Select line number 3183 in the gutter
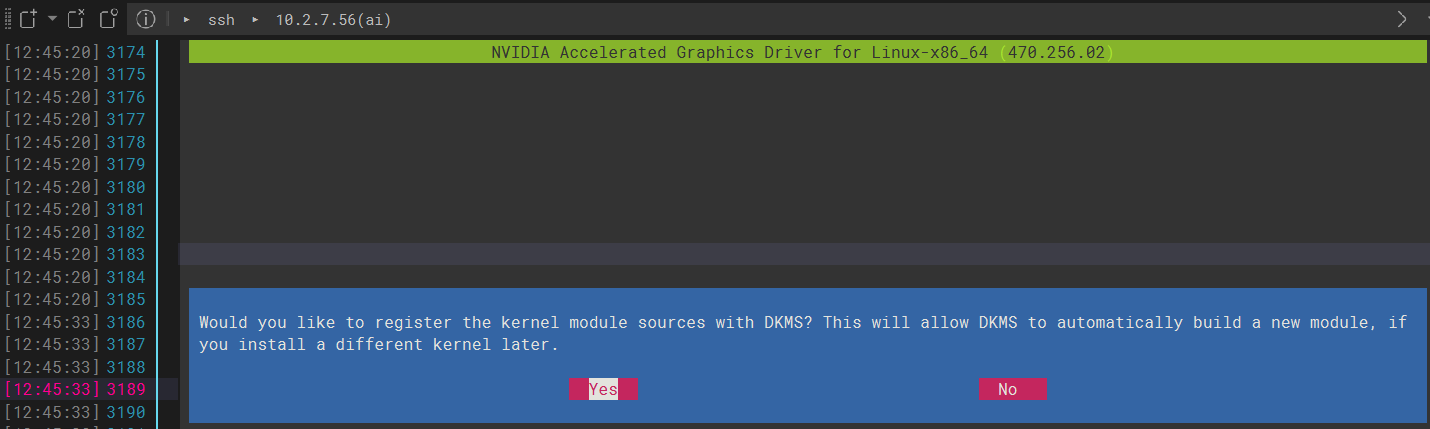The width and height of the screenshot is (1430, 429). [126, 254]
